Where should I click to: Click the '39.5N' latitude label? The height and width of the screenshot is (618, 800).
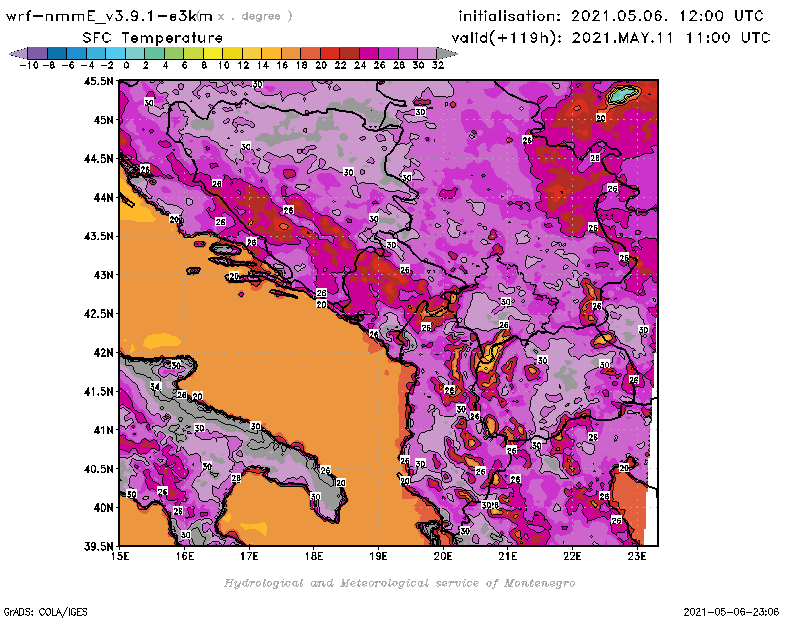click(98, 547)
